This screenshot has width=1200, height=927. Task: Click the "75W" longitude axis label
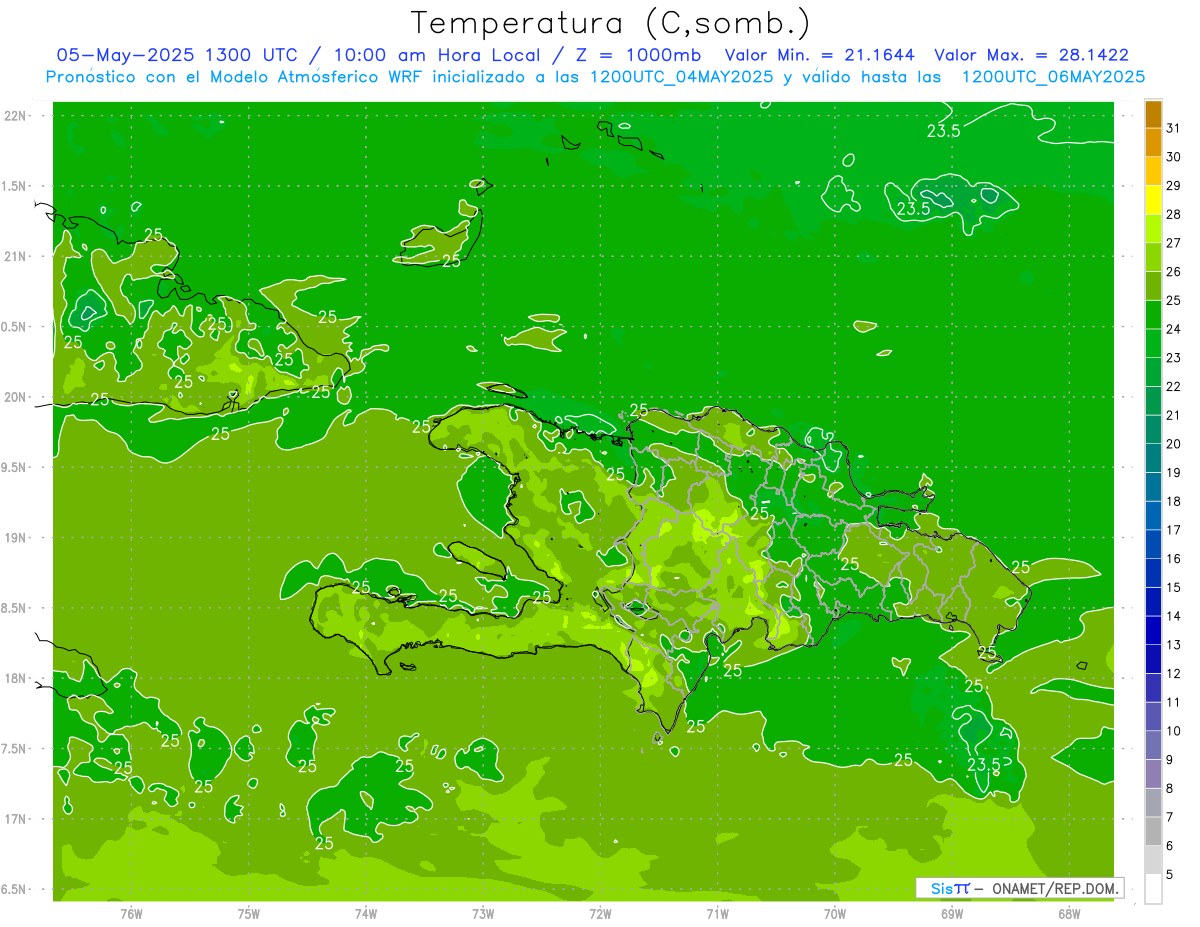pos(249,913)
